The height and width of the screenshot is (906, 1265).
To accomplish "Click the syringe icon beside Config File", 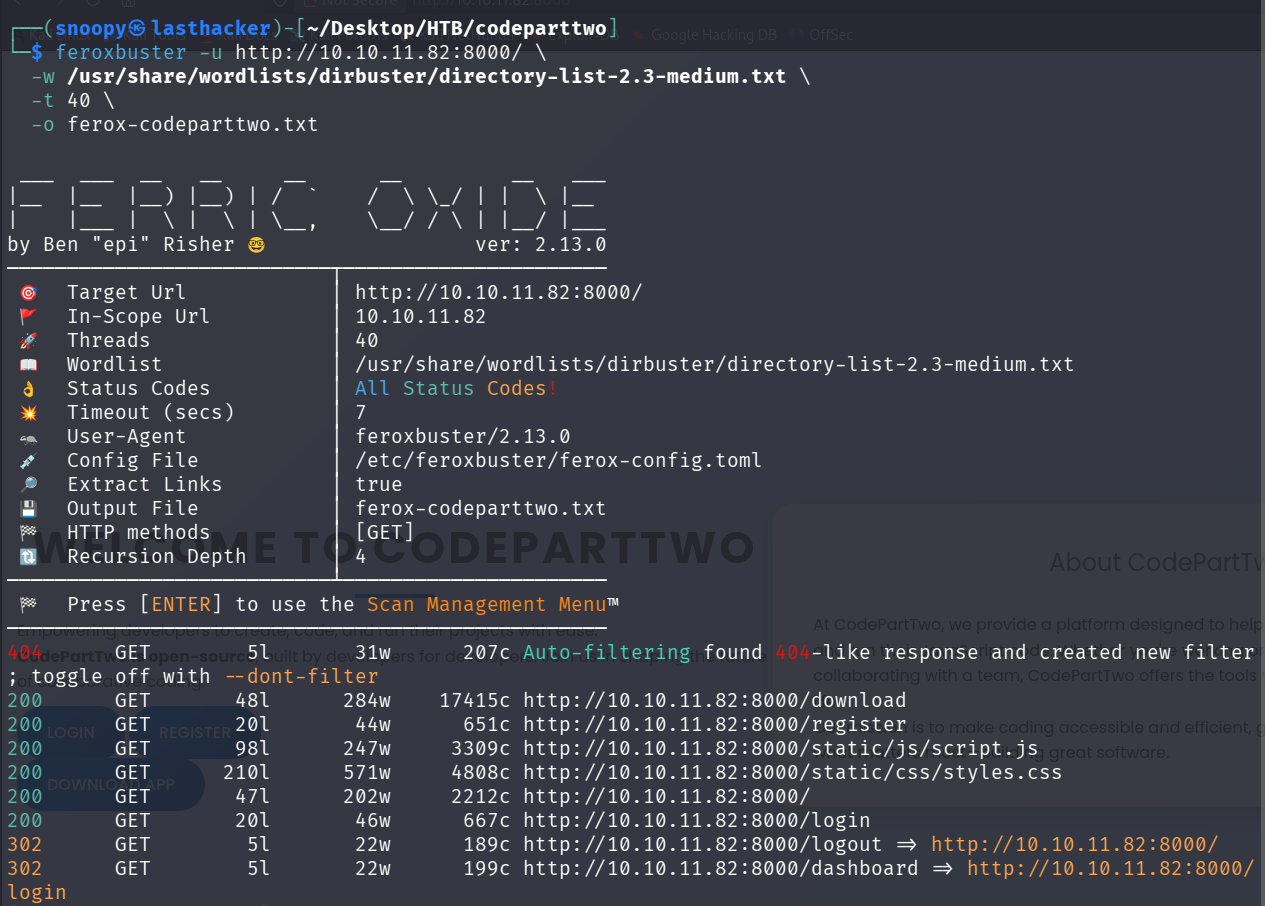I will 28,461.
